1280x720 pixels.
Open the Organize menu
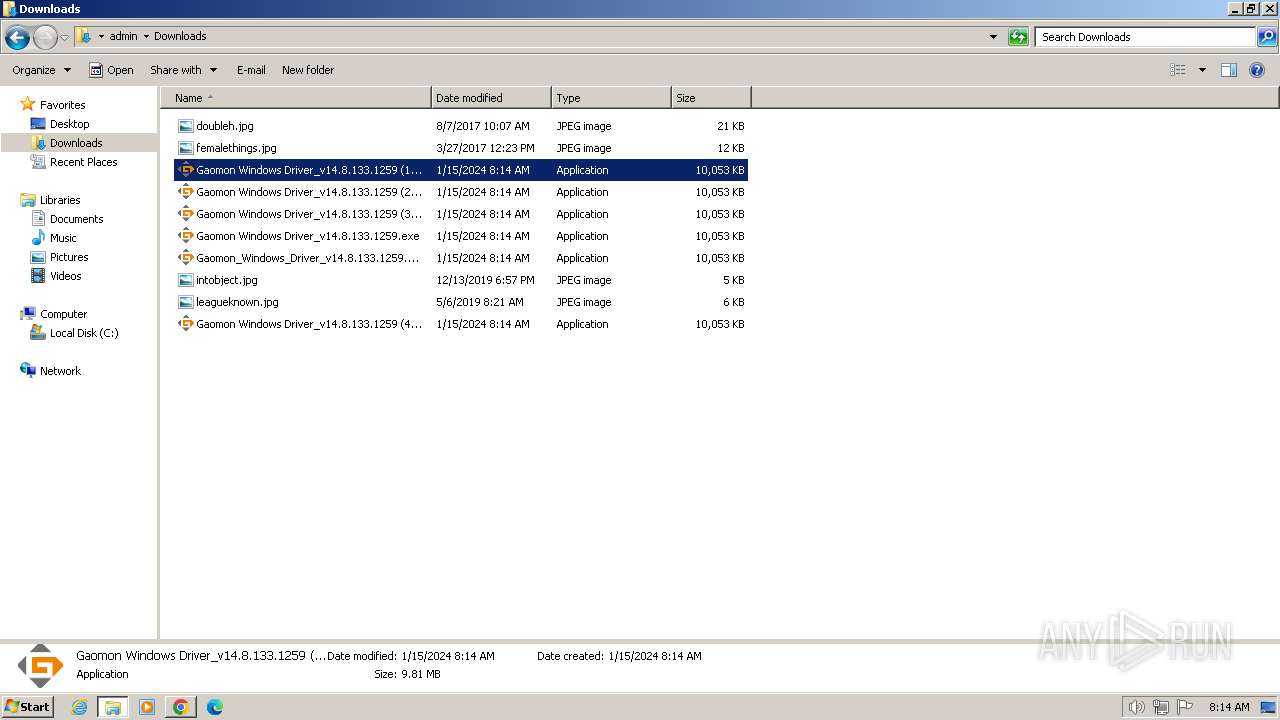point(42,70)
